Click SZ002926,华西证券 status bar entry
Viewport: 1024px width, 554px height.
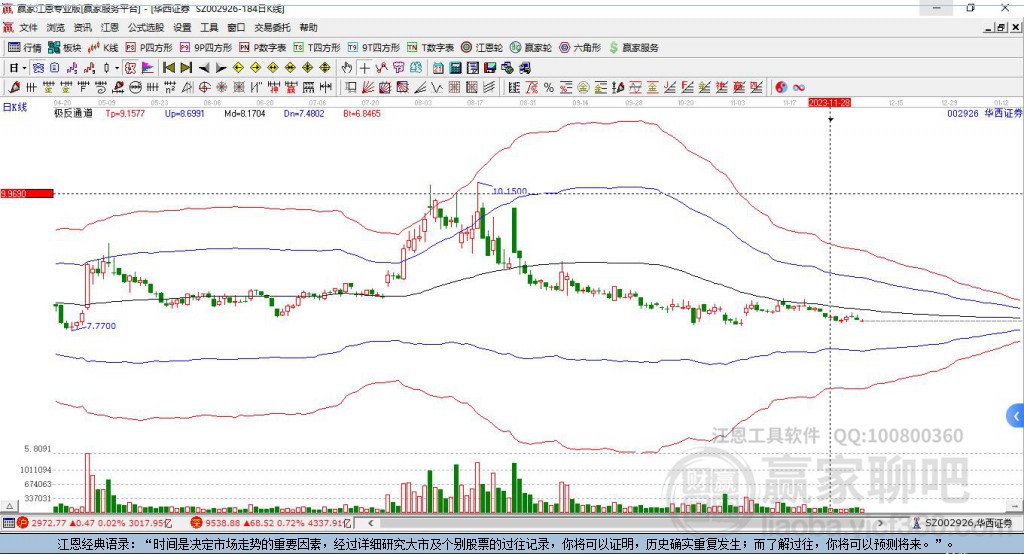(963, 523)
